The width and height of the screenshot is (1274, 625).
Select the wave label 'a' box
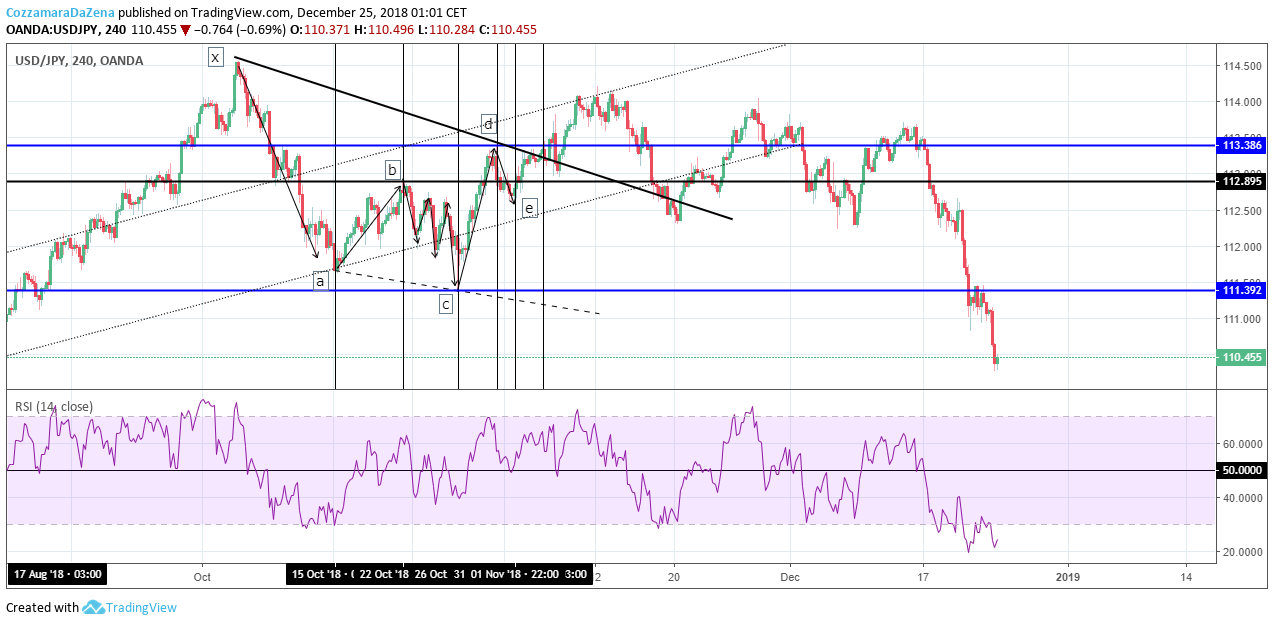(x=320, y=281)
